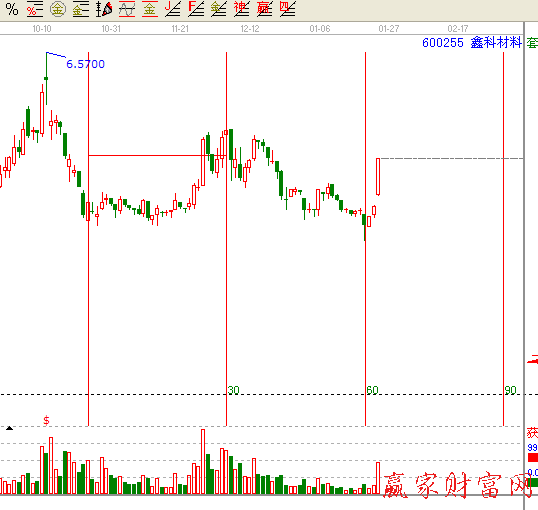Click the stock title 600255 鑫科材料
538x510 pixels.
coord(472,43)
